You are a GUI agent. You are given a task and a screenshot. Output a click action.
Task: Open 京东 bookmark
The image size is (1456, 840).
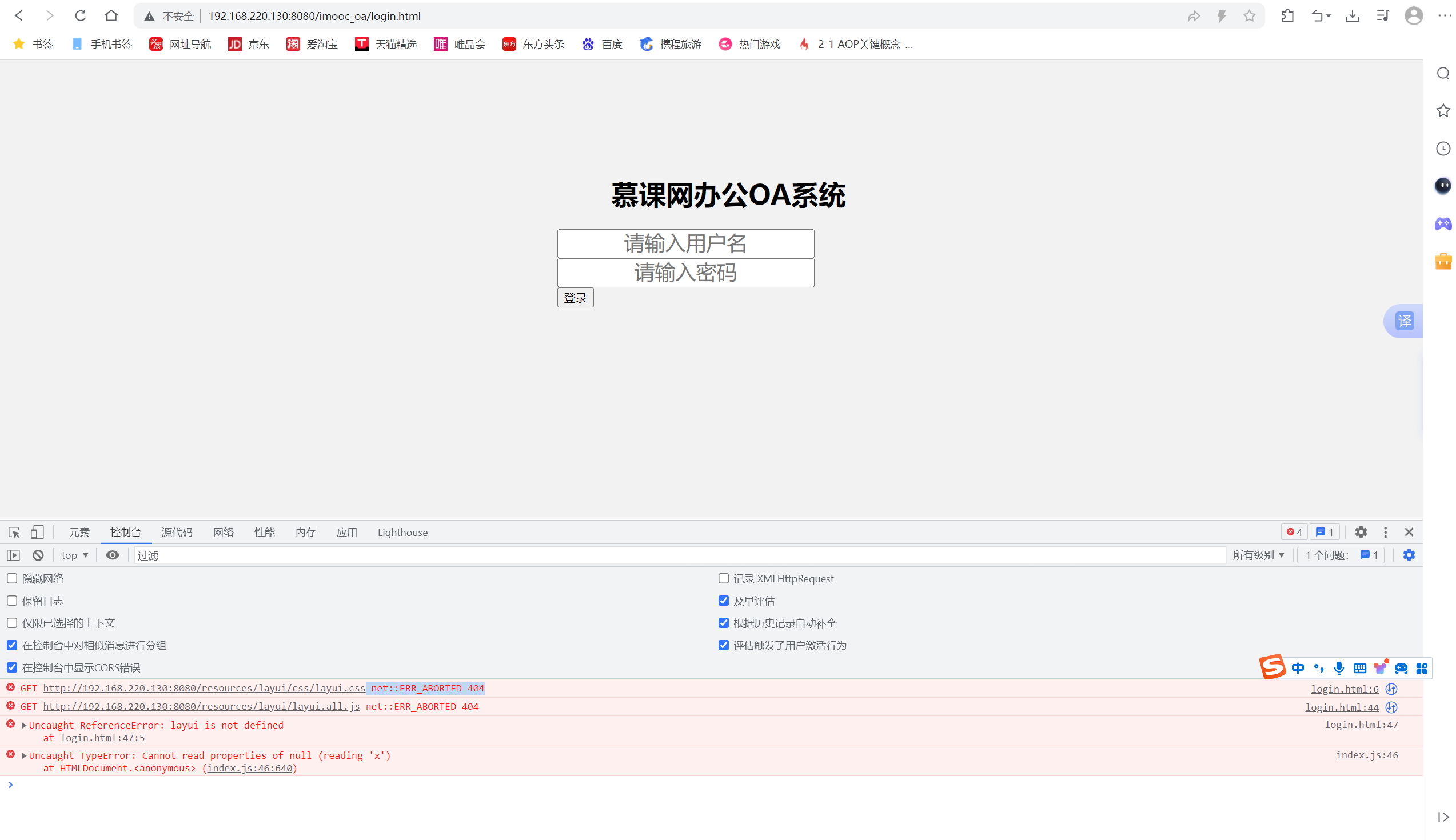pyautogui.click(x=249, y=44)
